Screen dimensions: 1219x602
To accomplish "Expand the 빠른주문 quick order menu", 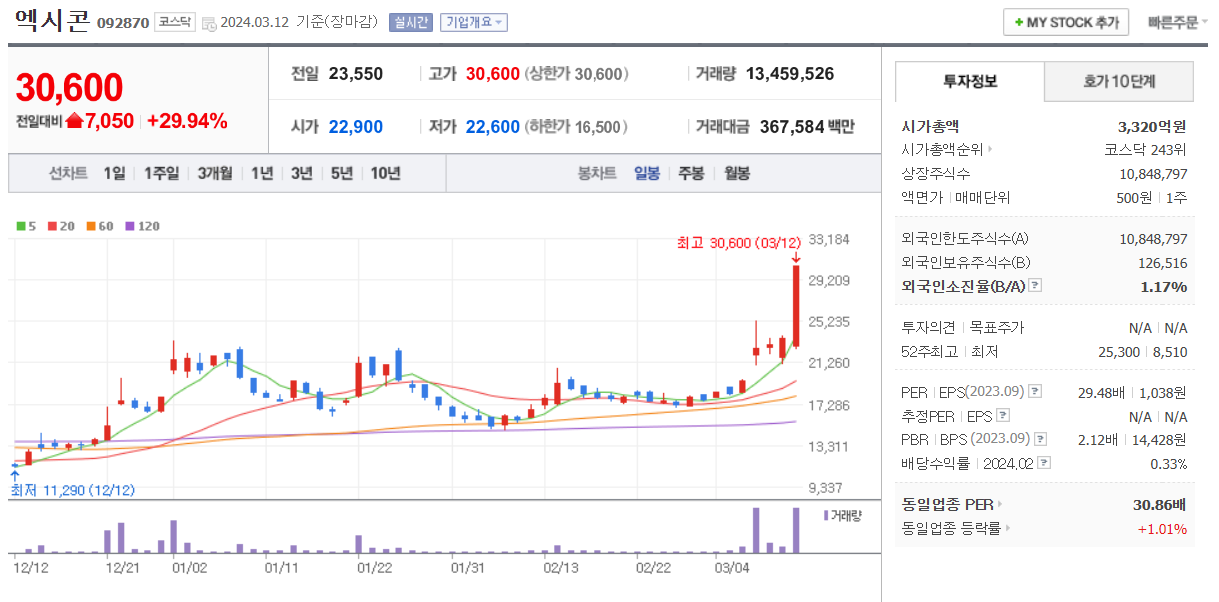I will [1178, 22].
